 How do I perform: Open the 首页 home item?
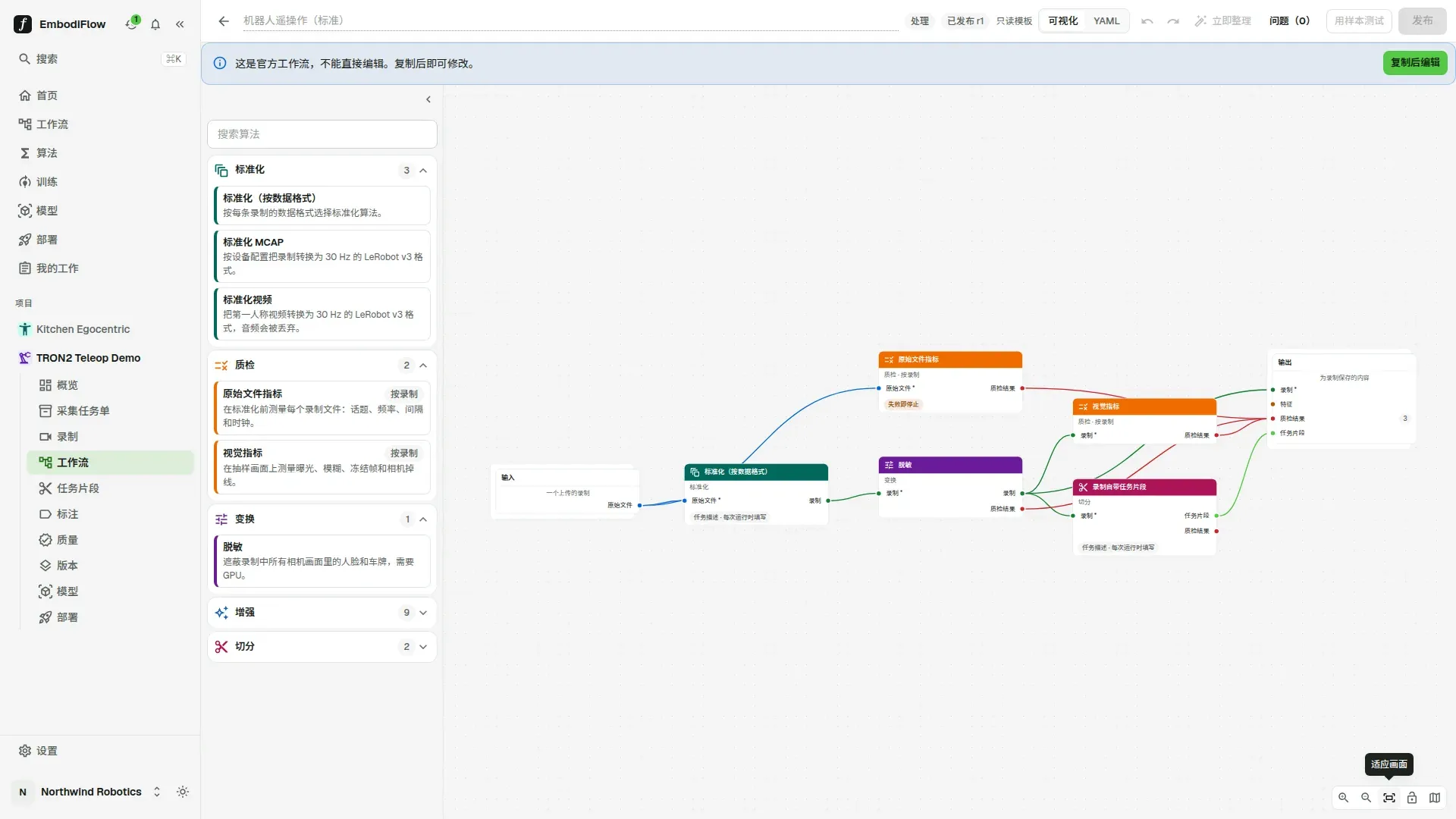[100, 96]
